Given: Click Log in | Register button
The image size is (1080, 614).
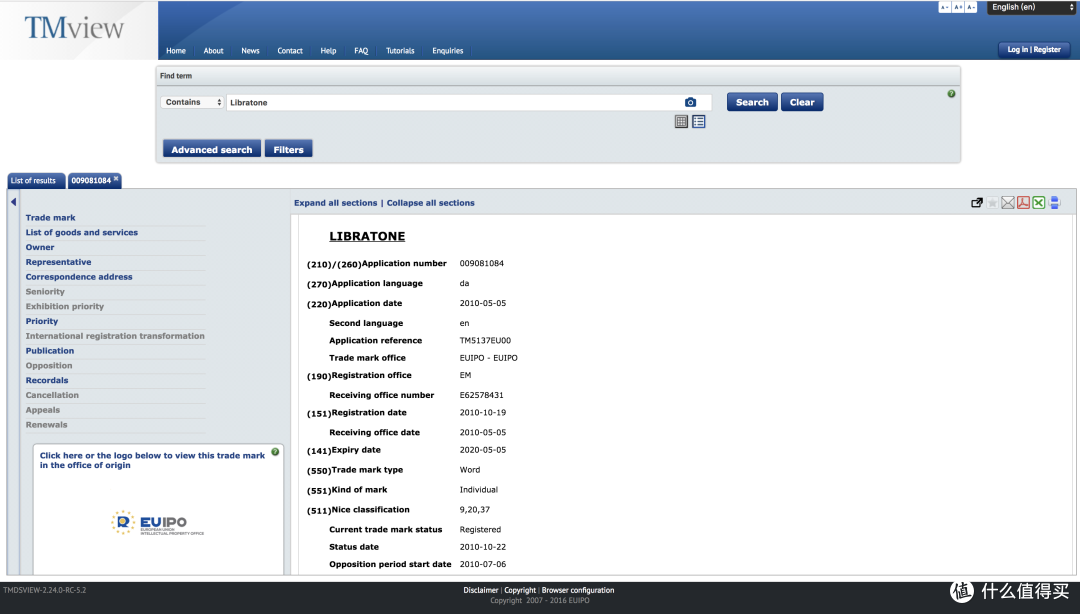Looking at the screenshot, I should tap(1034, 50).
